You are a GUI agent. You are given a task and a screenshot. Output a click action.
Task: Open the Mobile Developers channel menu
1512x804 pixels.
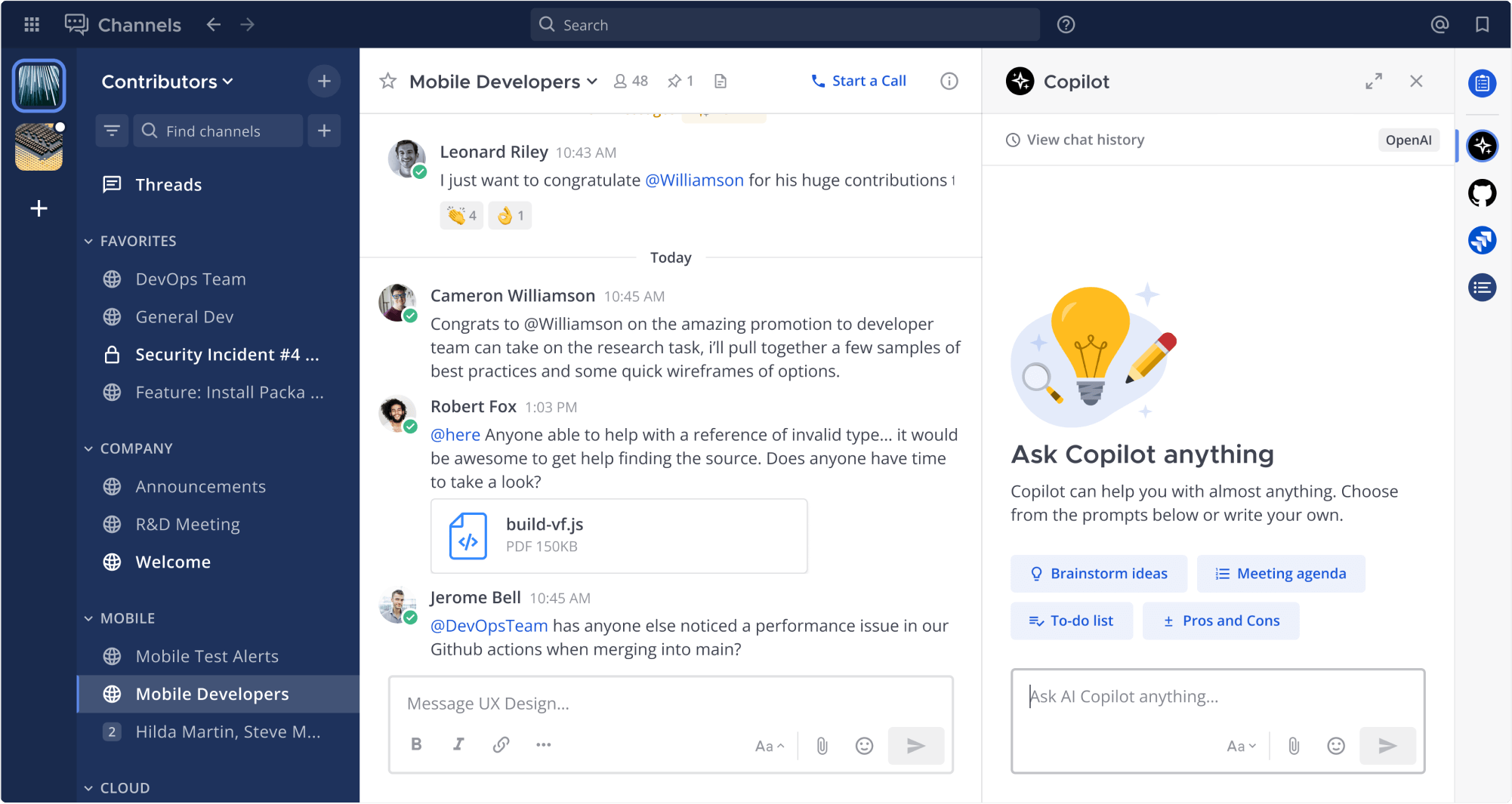tap(503, 82)
